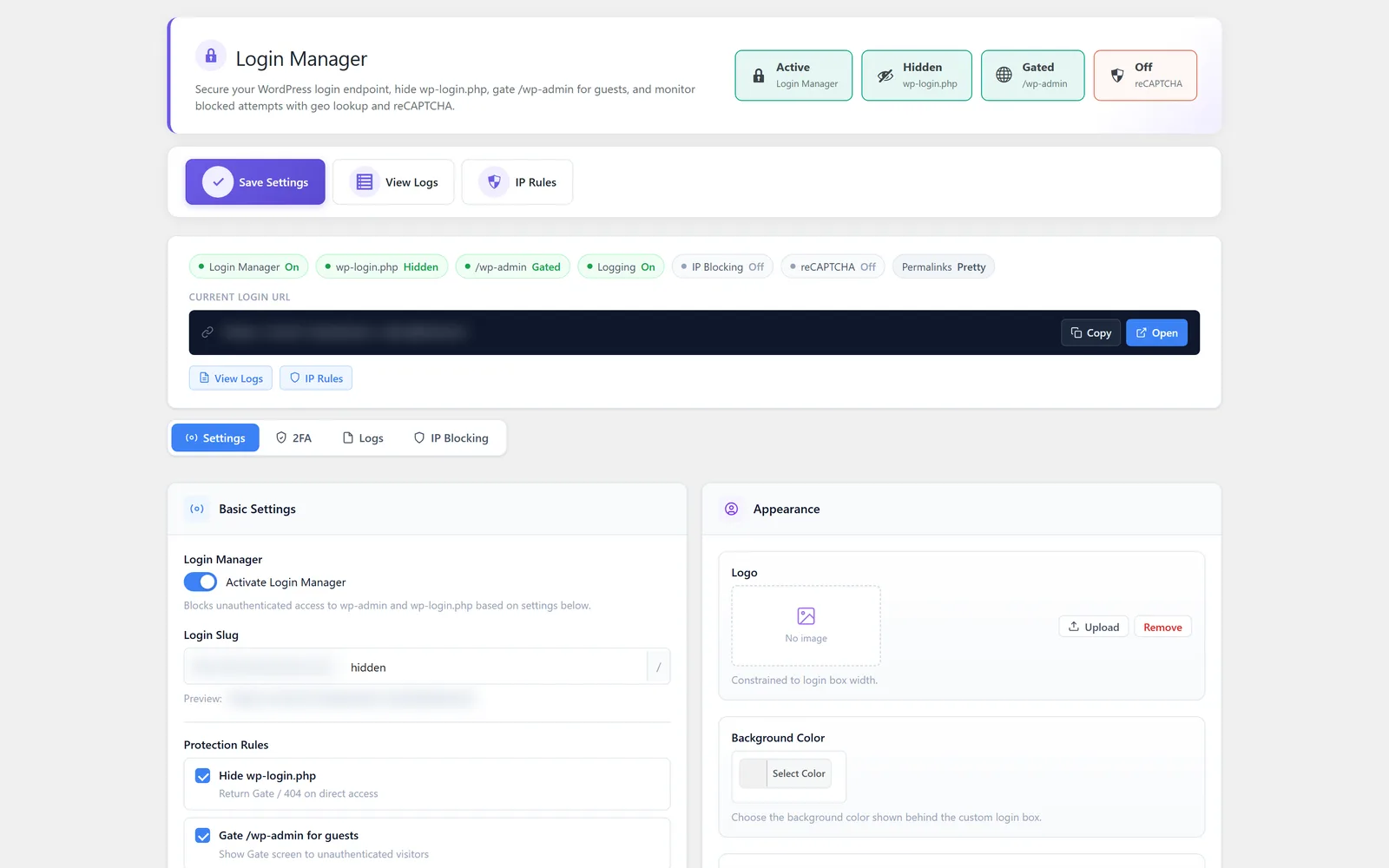
Task: Click the shield icon in reCAPTCHA Off card
Action: click(1117, 76)
